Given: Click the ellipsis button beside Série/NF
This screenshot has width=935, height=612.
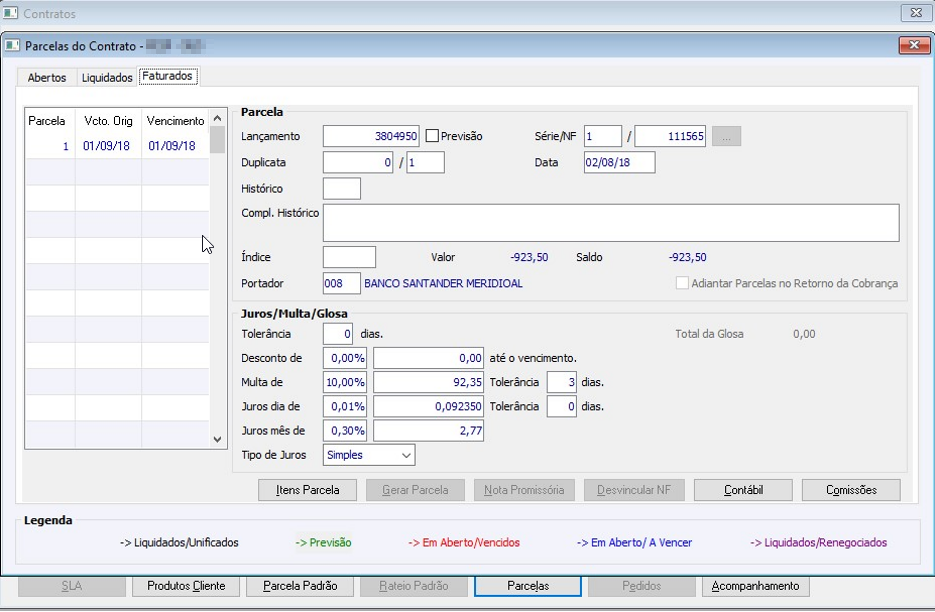Looking at the screenshot, I should [726, 137].
